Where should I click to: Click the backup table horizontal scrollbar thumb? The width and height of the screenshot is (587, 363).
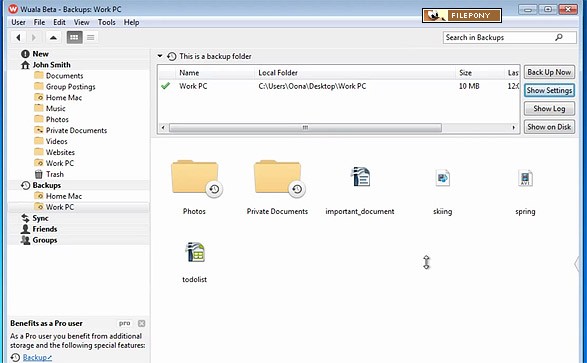coord(305,128)
